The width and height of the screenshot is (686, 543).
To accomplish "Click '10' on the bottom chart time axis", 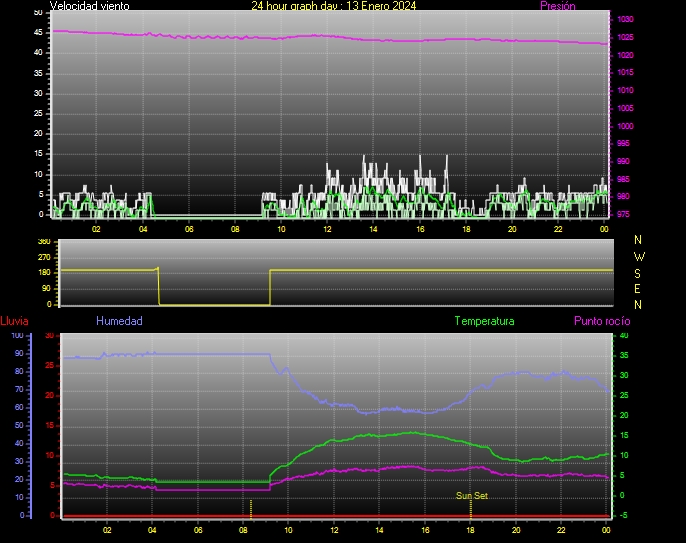I will click(288, 530).
